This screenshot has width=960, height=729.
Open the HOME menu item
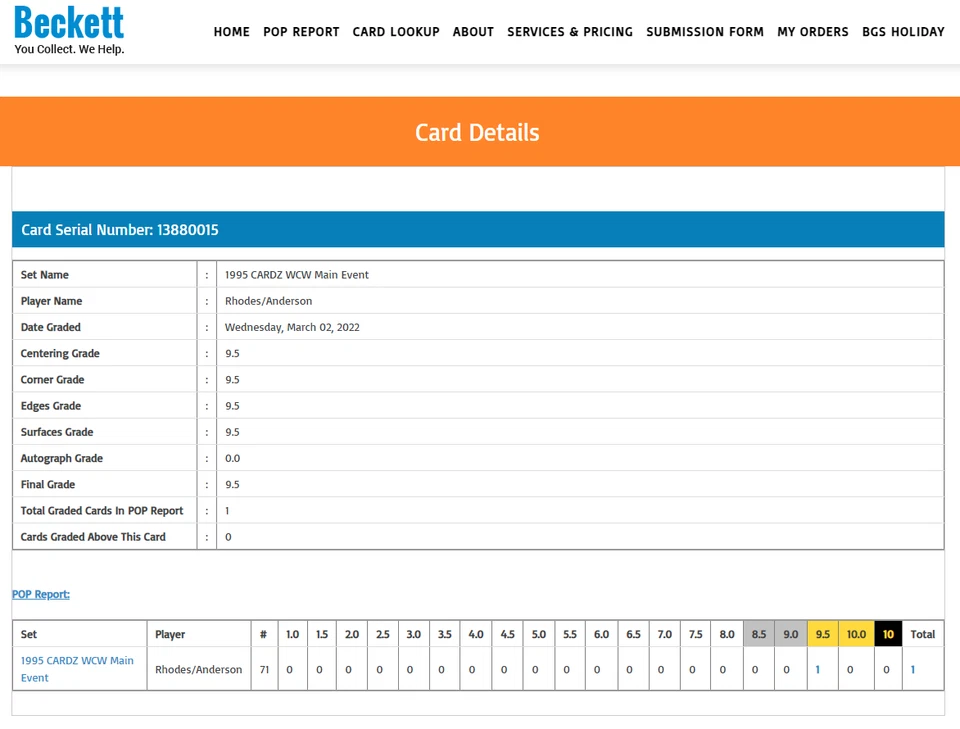click(231, 32)
